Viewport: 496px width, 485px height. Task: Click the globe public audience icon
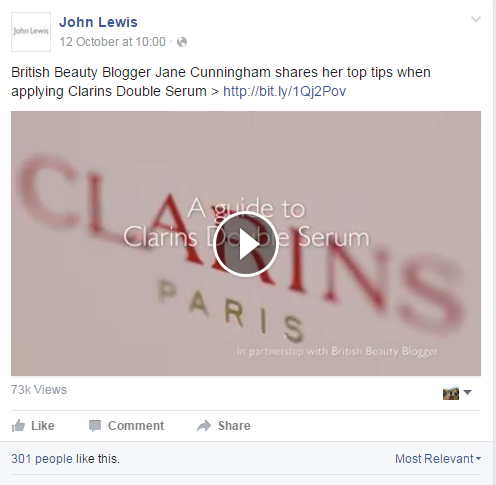tap(182, 42)
